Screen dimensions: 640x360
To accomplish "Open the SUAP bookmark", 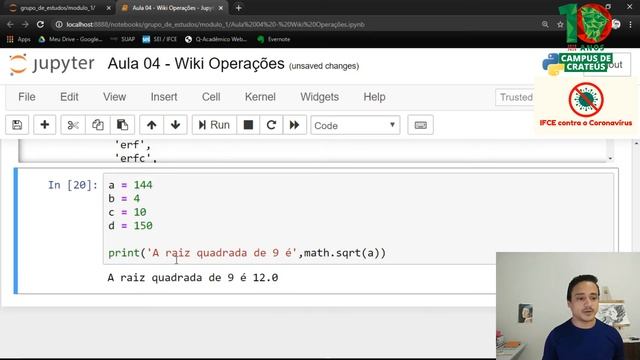I will coord(122,39).
